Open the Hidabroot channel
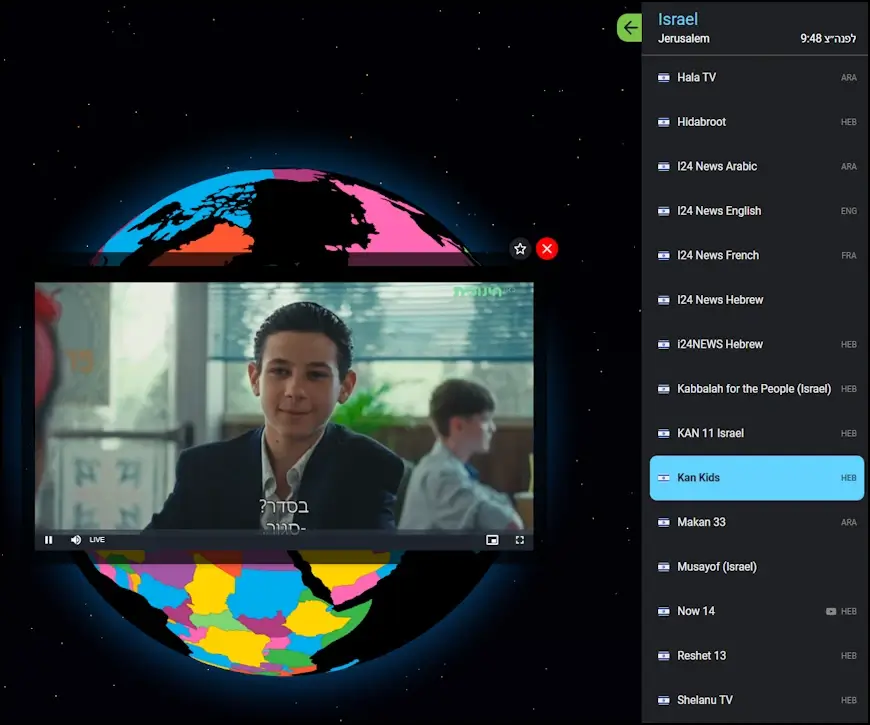The height and width of the screenshot is (725, 870). [x=701, y=122]
